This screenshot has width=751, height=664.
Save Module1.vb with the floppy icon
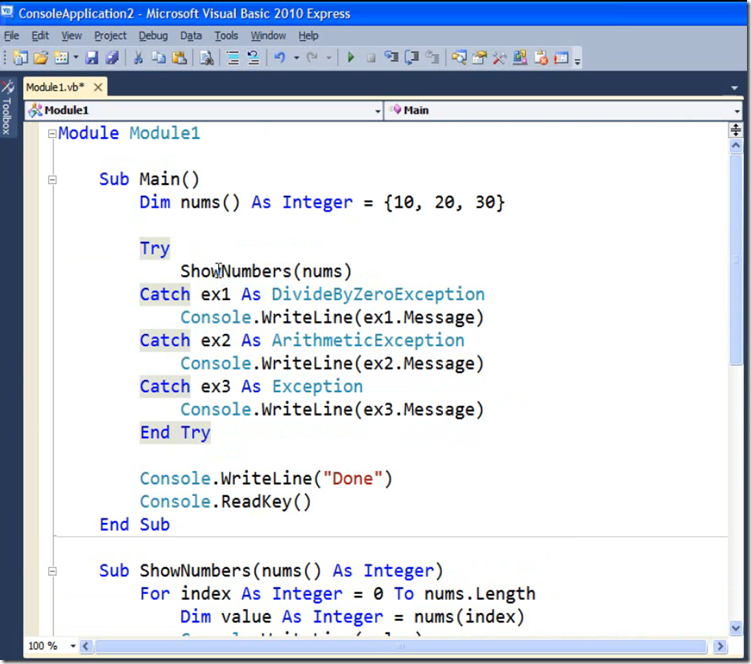91,58
